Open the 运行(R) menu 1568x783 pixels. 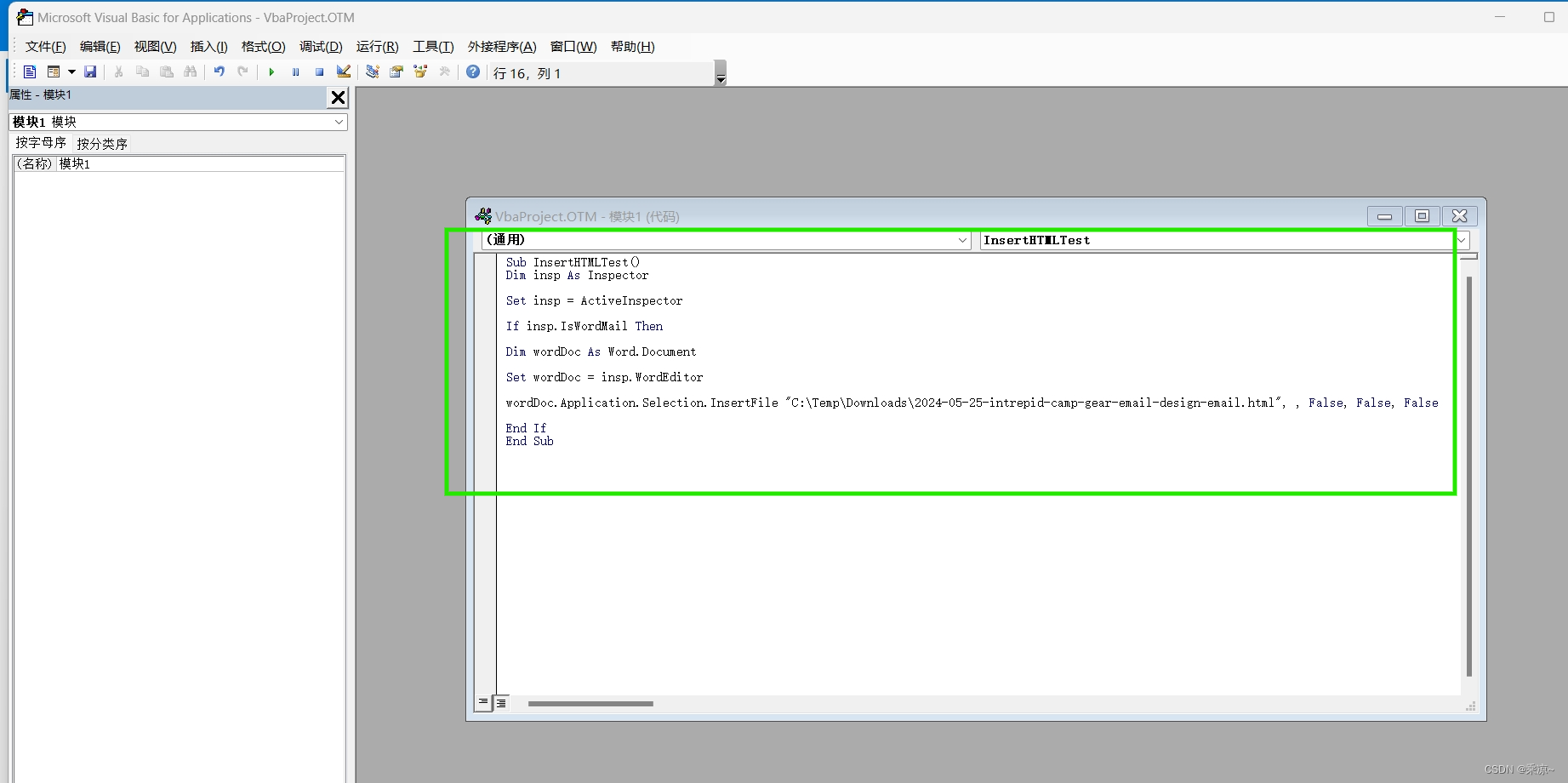pos(377,47)
